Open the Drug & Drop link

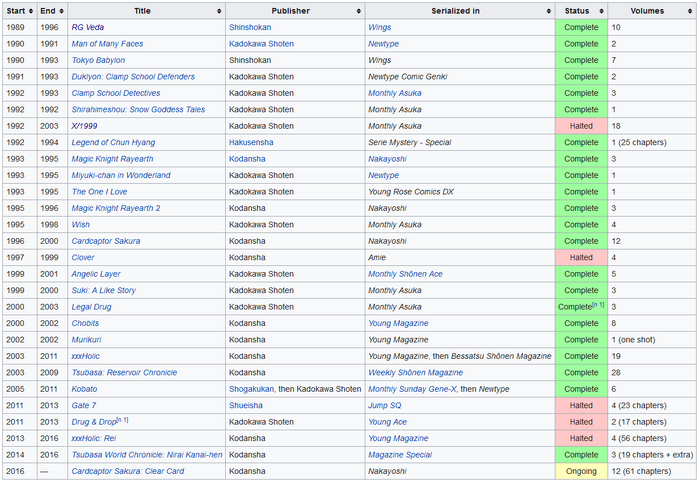pyautogui.click(x=94, y=422)
